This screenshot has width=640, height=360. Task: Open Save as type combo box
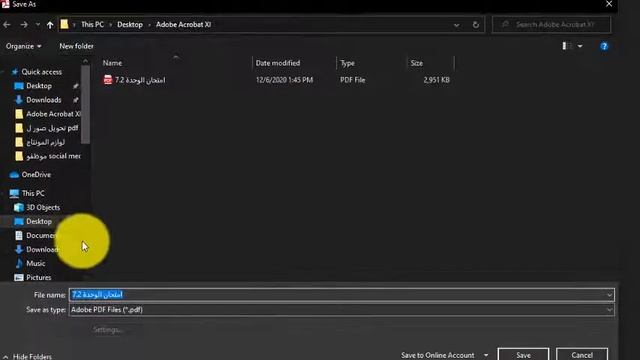(x=342, y=310)
